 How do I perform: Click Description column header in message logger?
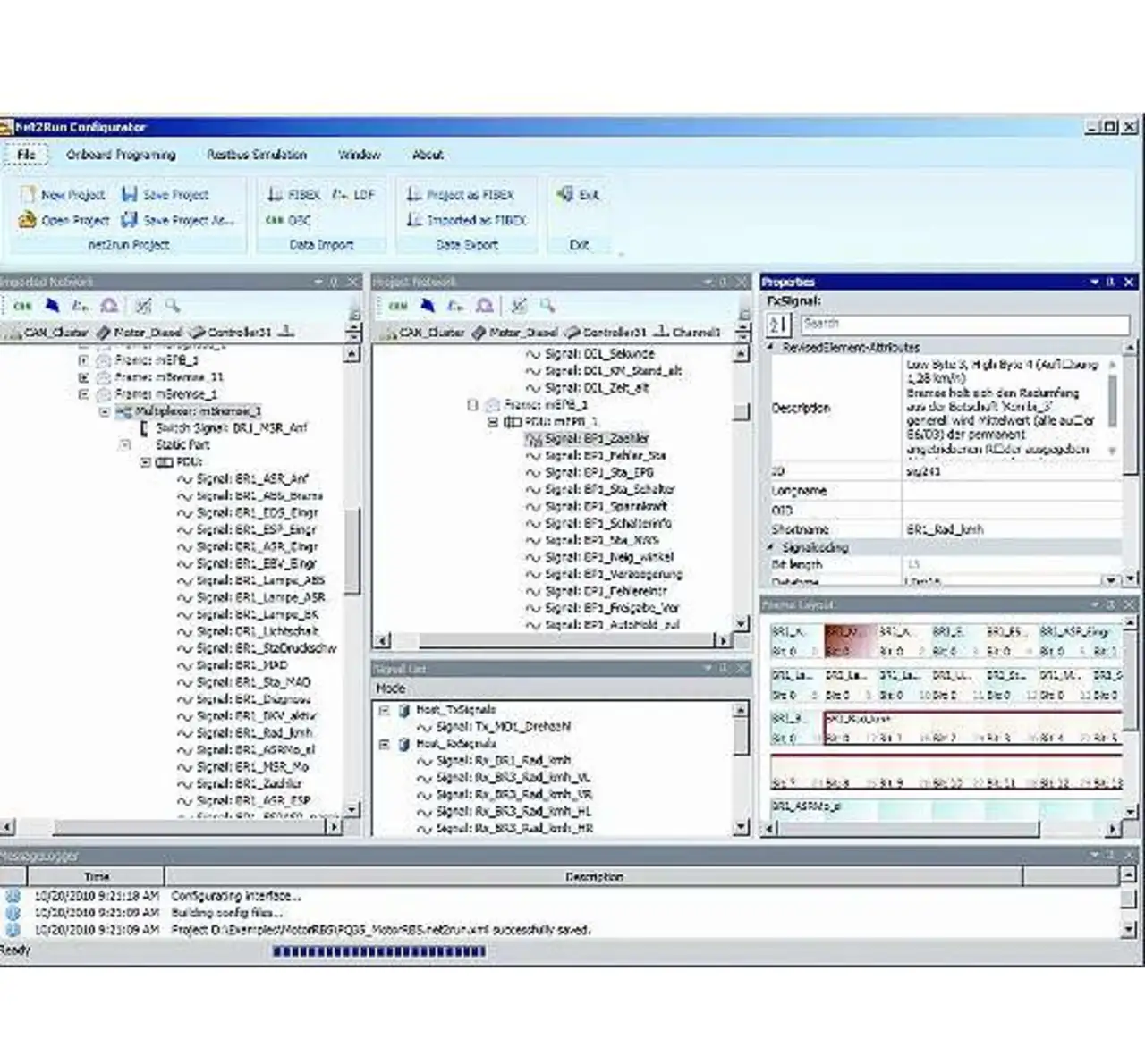594,876
